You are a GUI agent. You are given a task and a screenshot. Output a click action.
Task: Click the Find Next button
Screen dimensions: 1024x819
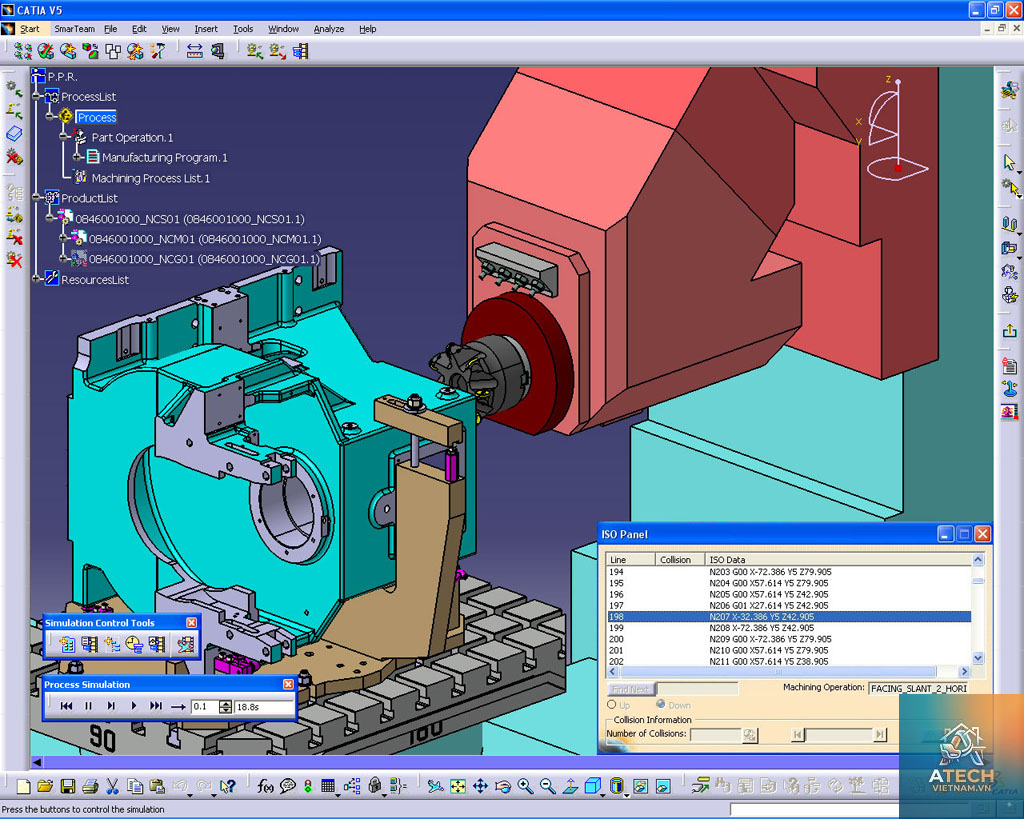tap(630, 689)
